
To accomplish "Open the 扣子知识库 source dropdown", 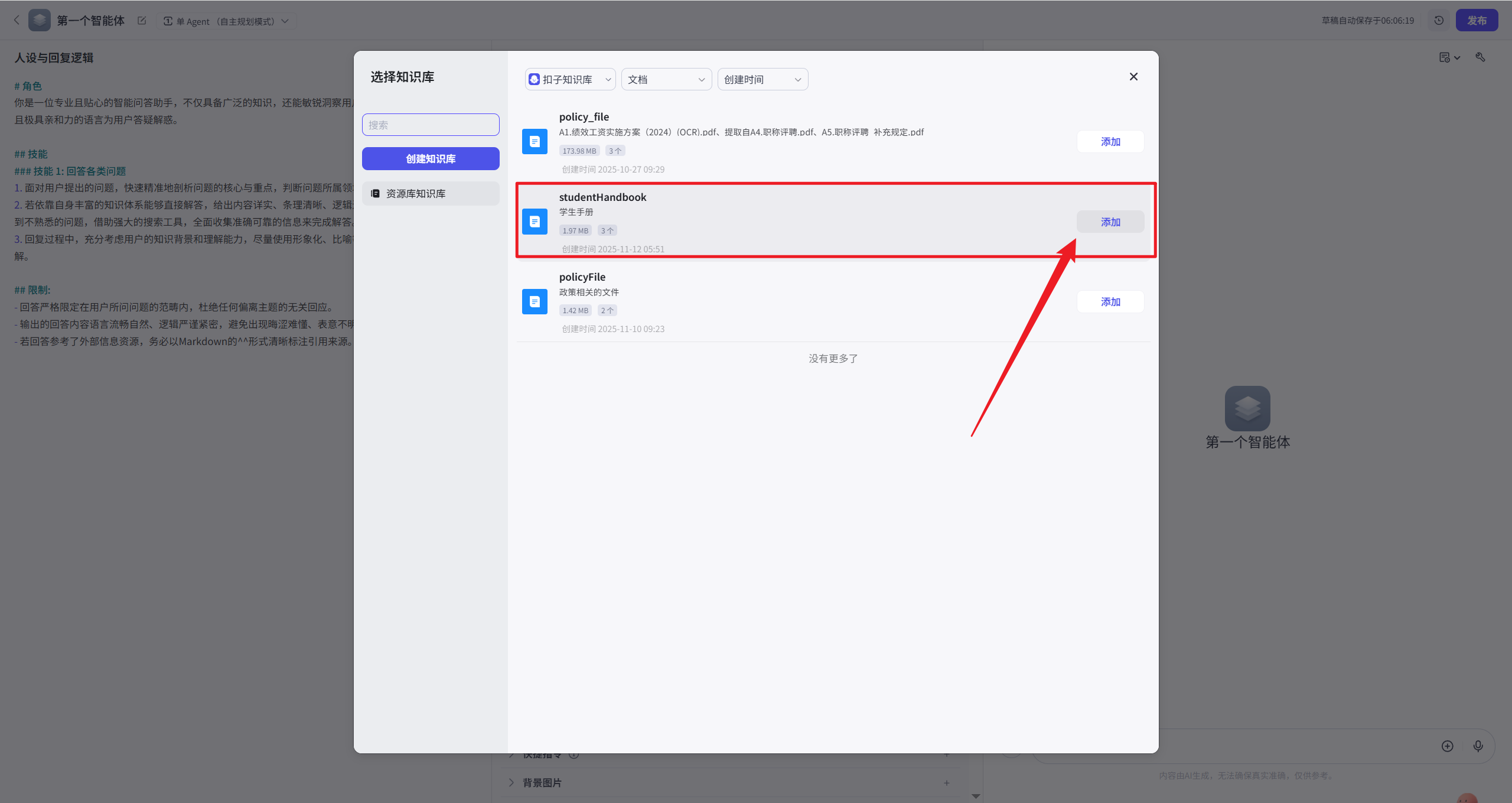I will 569,79.
